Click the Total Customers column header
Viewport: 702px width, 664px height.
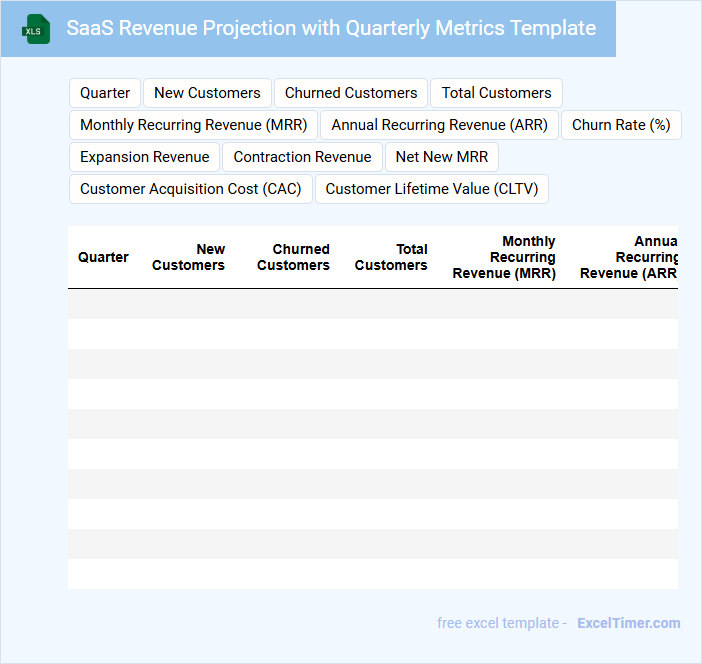click(x=391, y=257)
